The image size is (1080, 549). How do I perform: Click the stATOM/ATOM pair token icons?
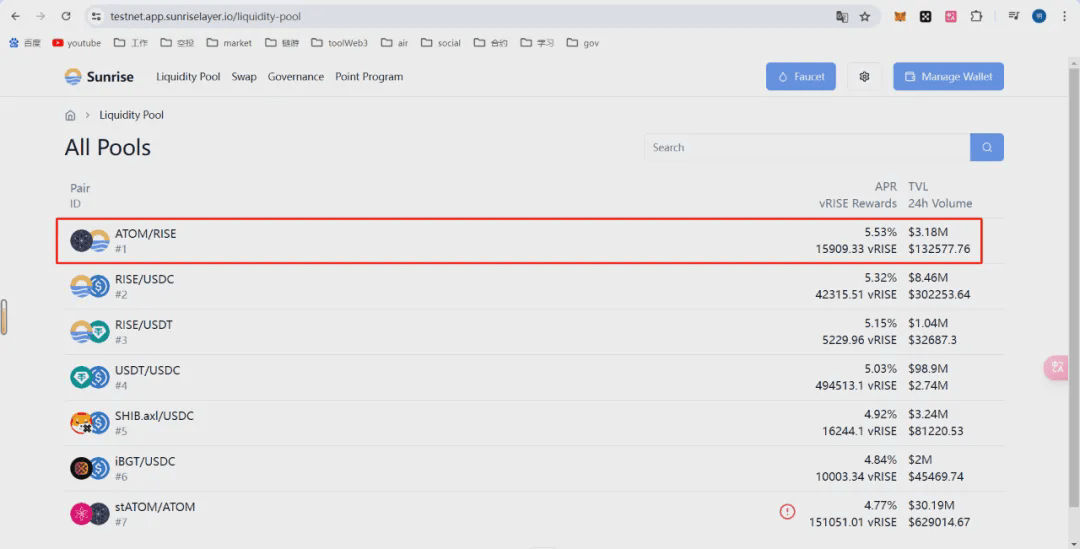coord(90,514)
